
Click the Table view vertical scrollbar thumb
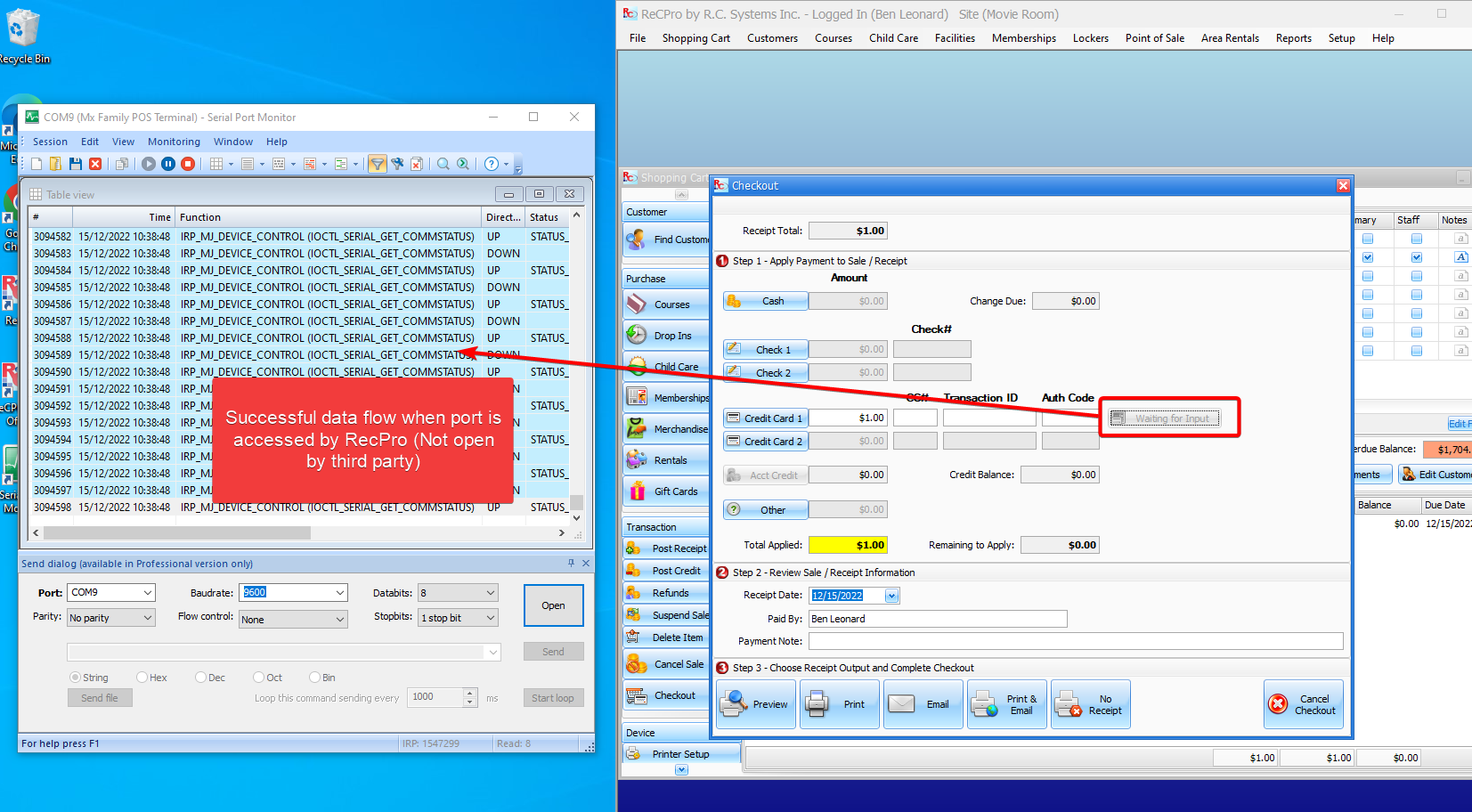pyautogui.click(x=576, y=502)
